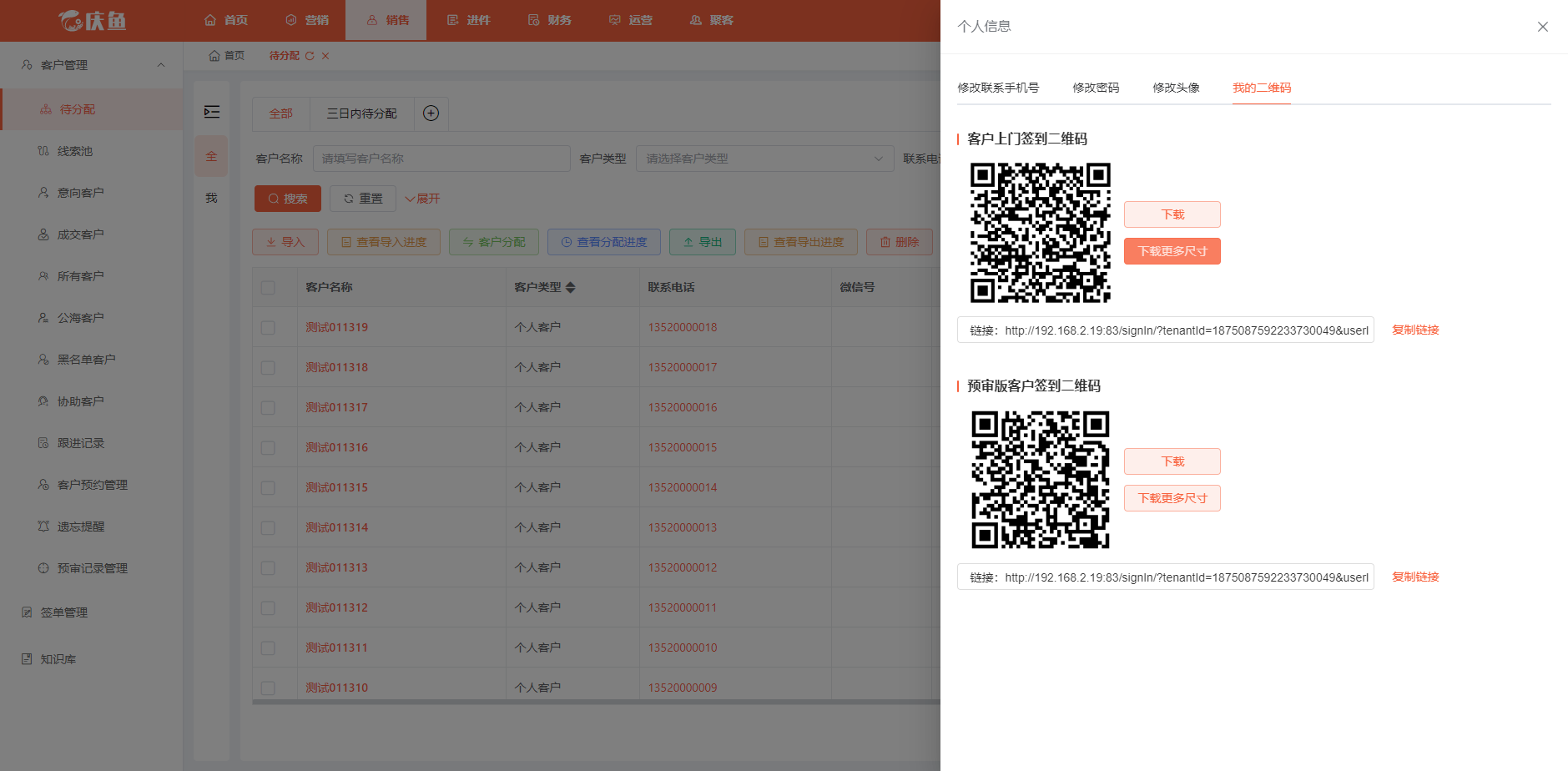Open 运营 in top navigation
The image size is (1568, 771).
pos(631,20)
